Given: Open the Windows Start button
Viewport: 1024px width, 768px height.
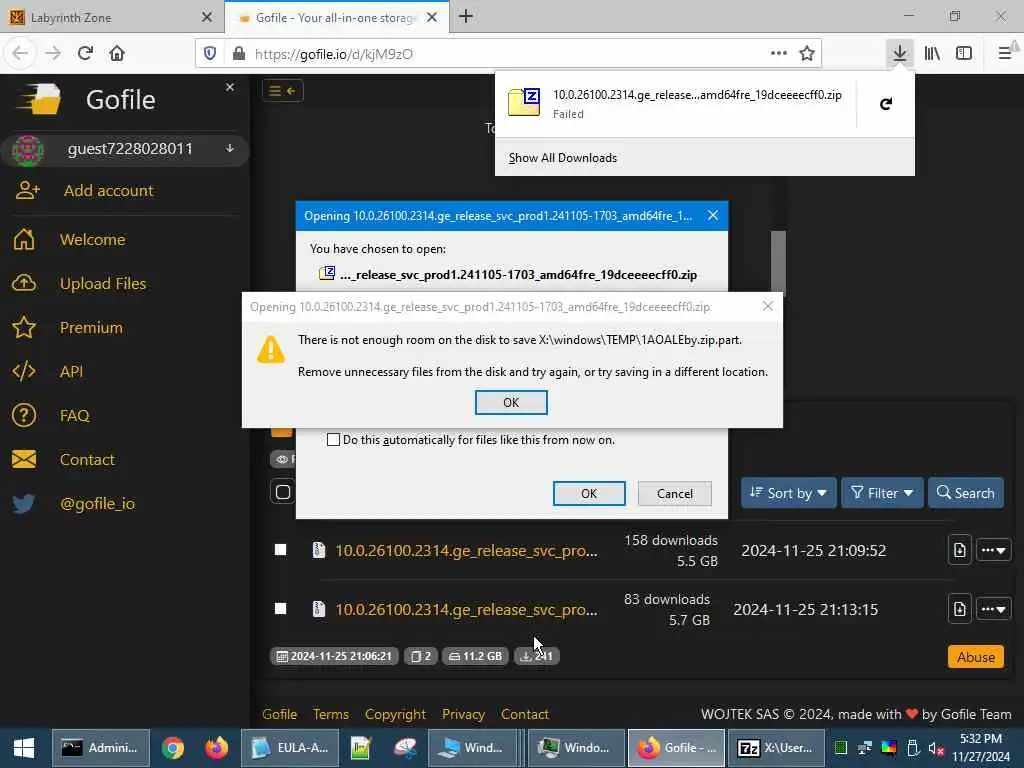Looking at the screenshot, I should (x=24, y=748).
